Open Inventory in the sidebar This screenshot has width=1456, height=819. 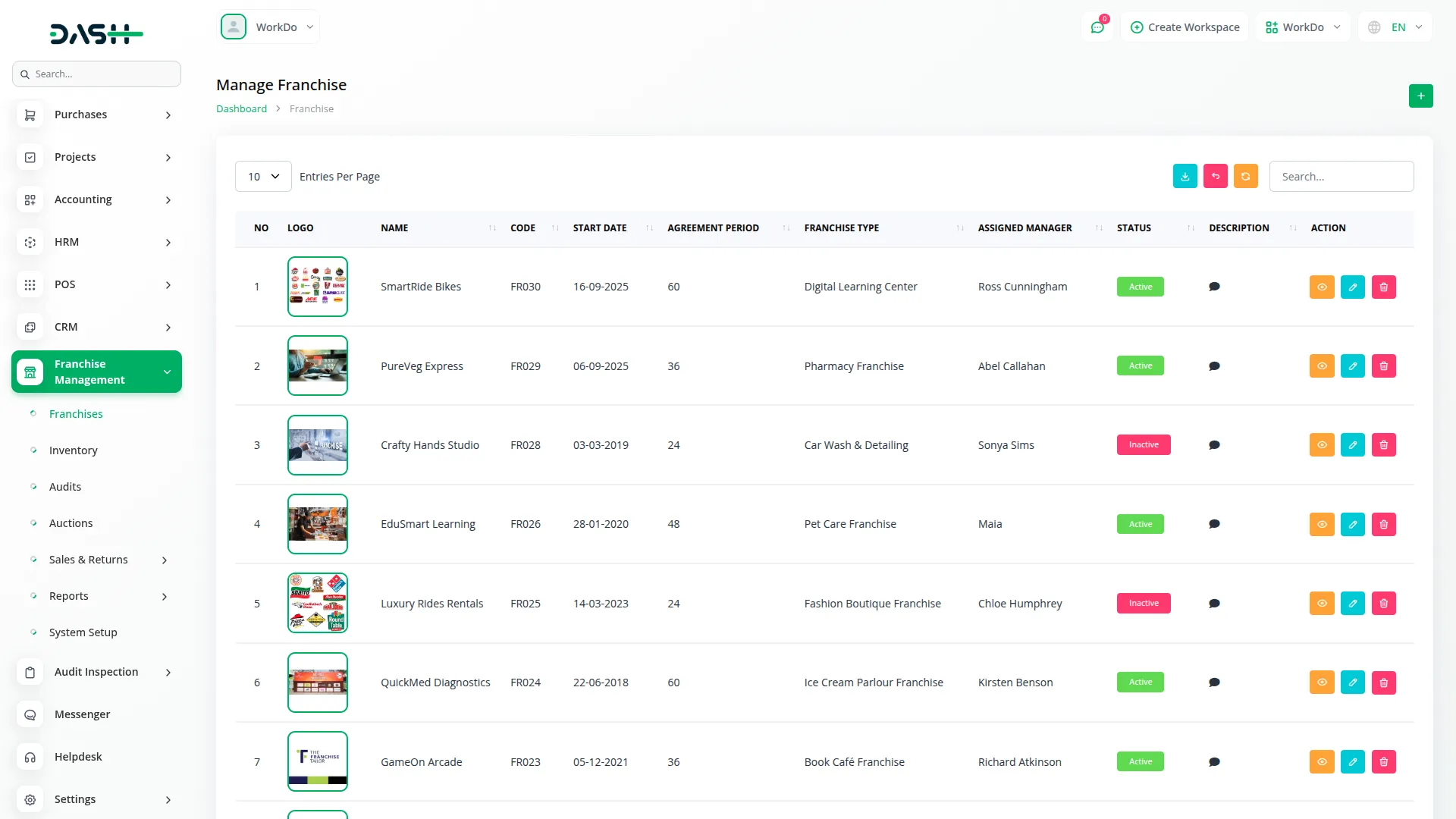click(x=74, y=450)
